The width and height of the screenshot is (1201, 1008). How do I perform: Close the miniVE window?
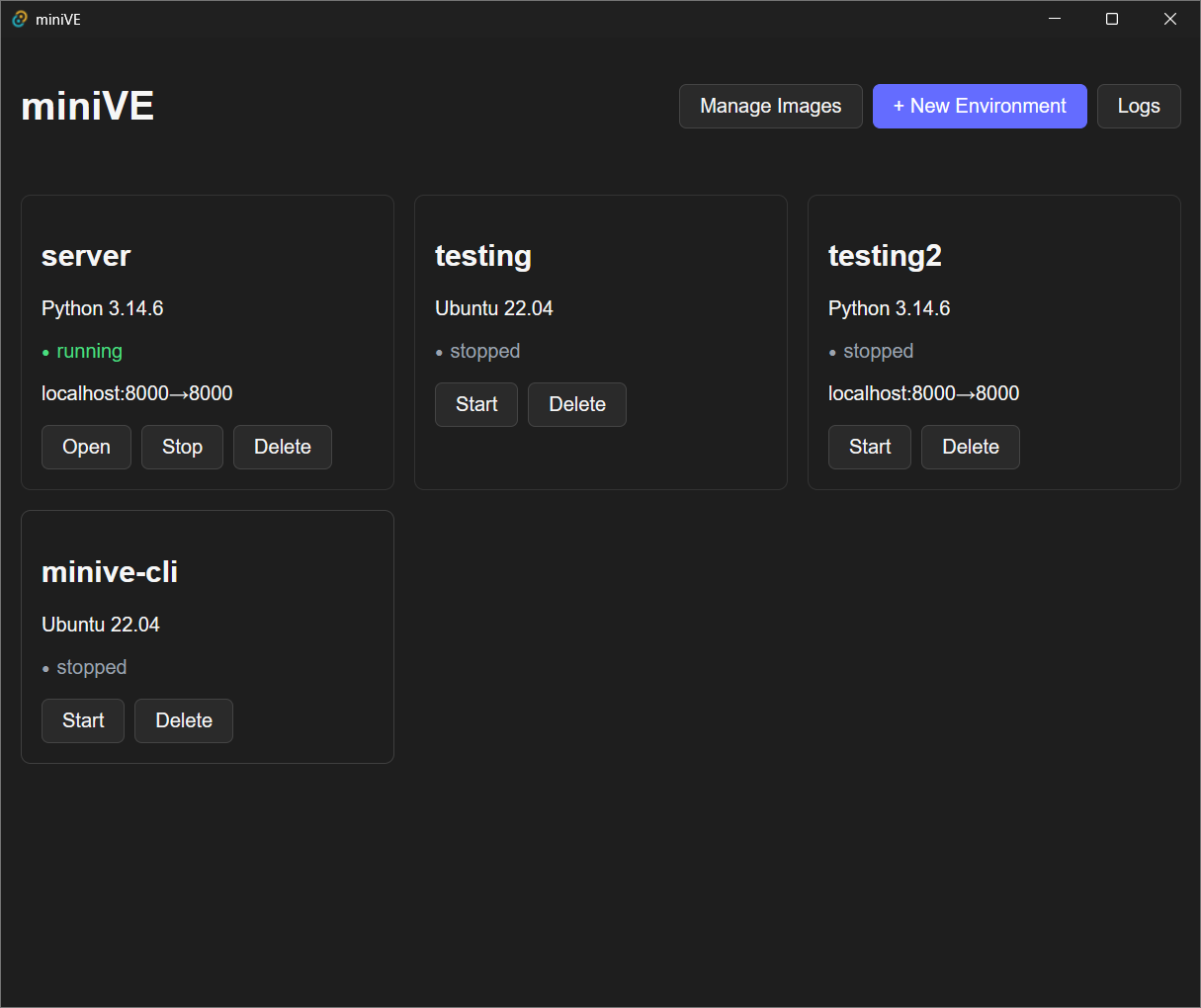pos(1170,19)
